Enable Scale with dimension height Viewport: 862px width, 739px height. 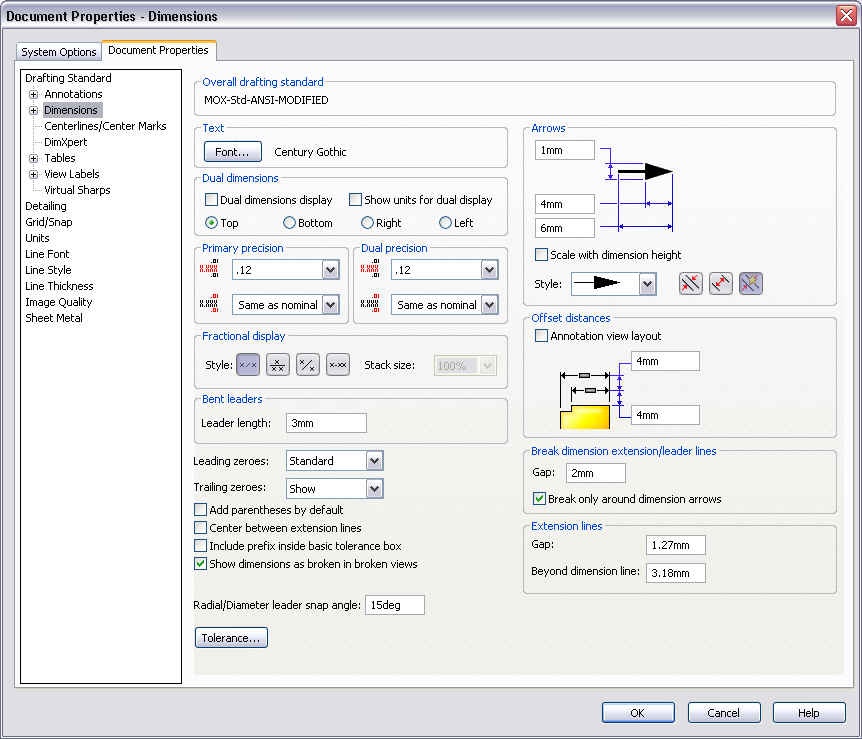[541, 255]
